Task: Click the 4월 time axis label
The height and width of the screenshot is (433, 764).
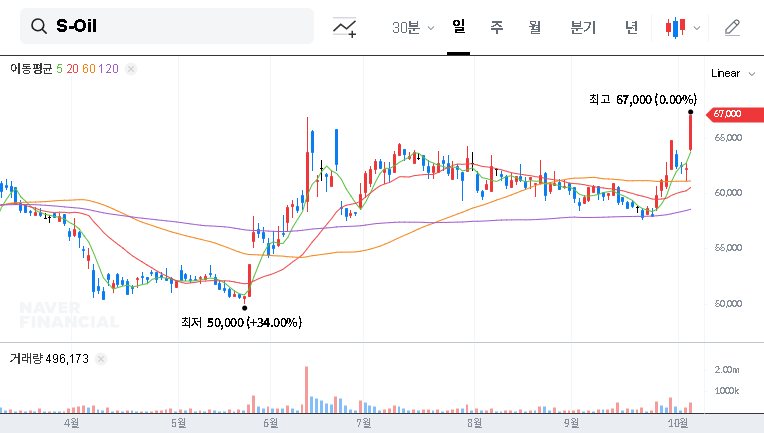Action: [71, 423]
